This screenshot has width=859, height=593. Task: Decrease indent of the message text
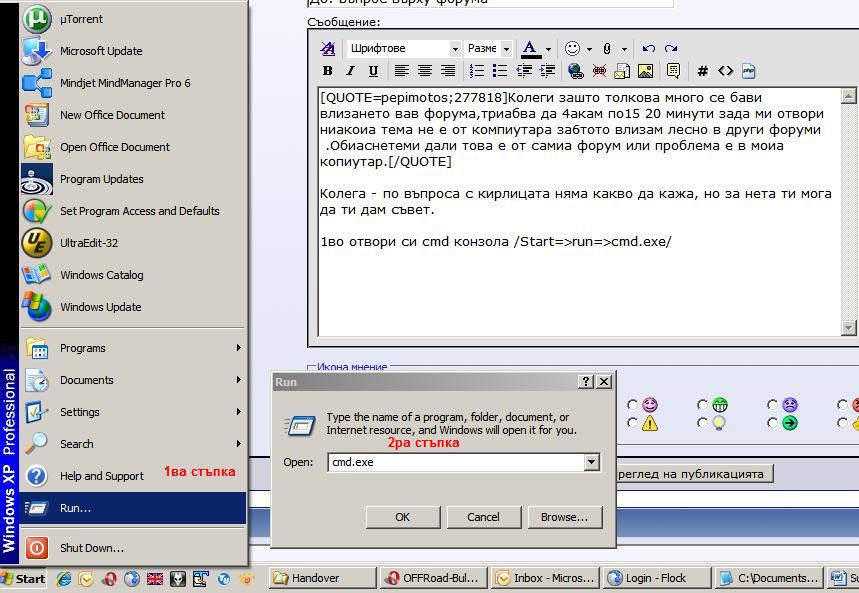click(x=524, y=71)
